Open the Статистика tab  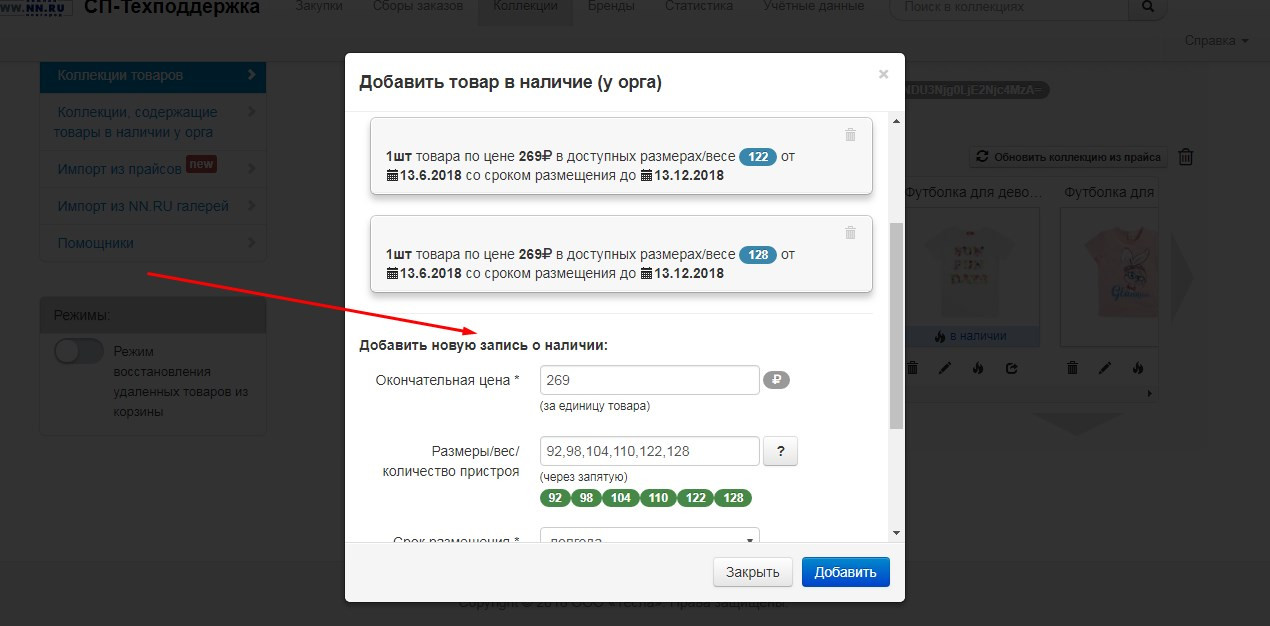coord(699,8)
